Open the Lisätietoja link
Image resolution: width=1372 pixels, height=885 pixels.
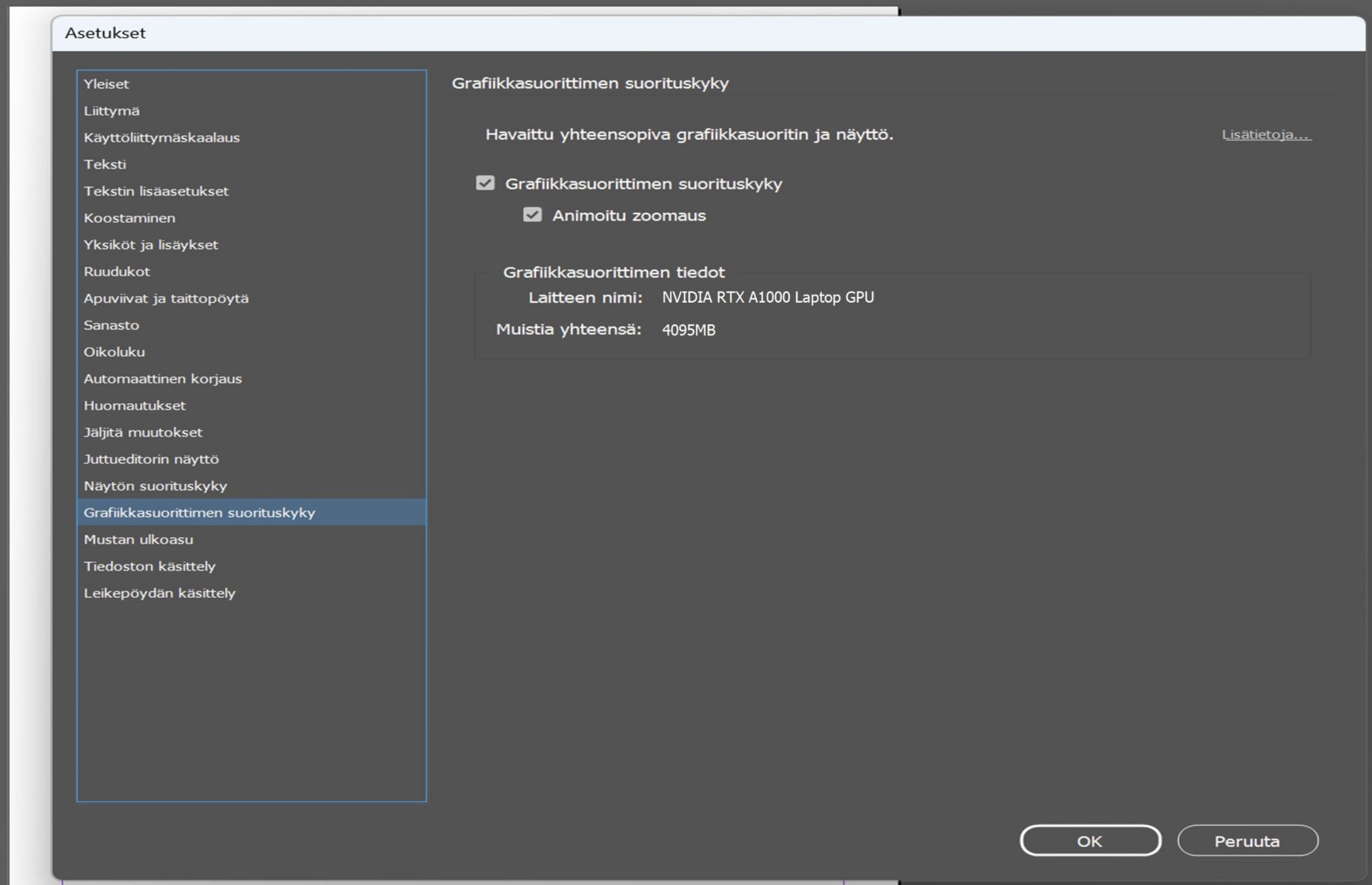pos(1266,134)
